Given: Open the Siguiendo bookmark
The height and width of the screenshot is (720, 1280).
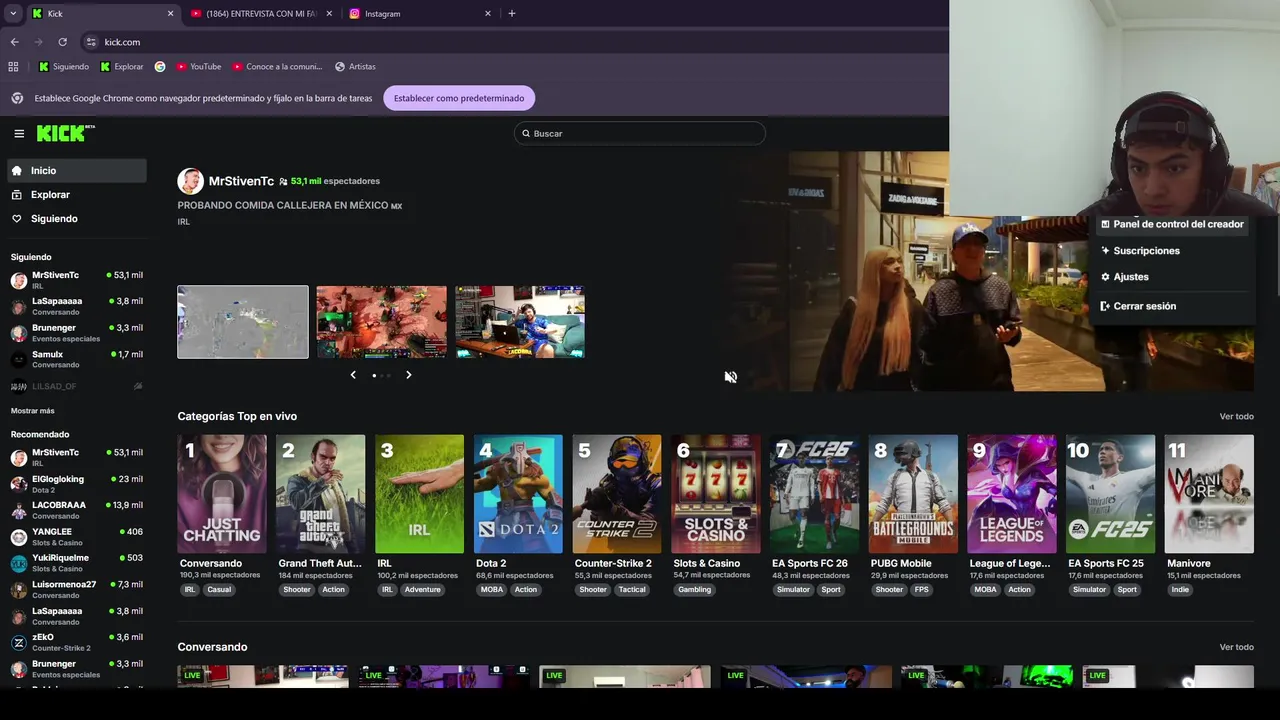Looking at the screenshot, I should [63, 67].
